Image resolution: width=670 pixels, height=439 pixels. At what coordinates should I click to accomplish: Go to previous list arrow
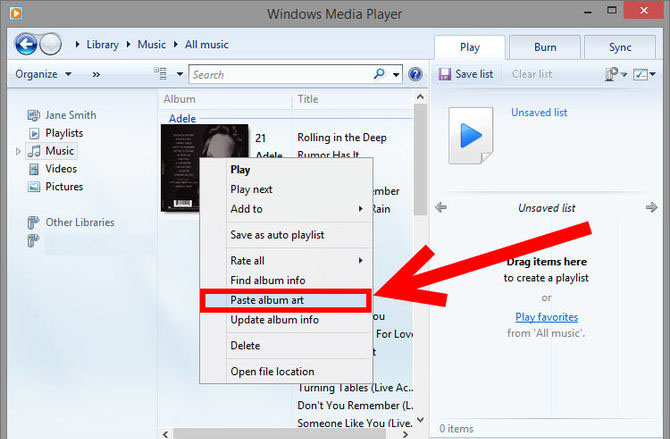[x=441, y=208]
